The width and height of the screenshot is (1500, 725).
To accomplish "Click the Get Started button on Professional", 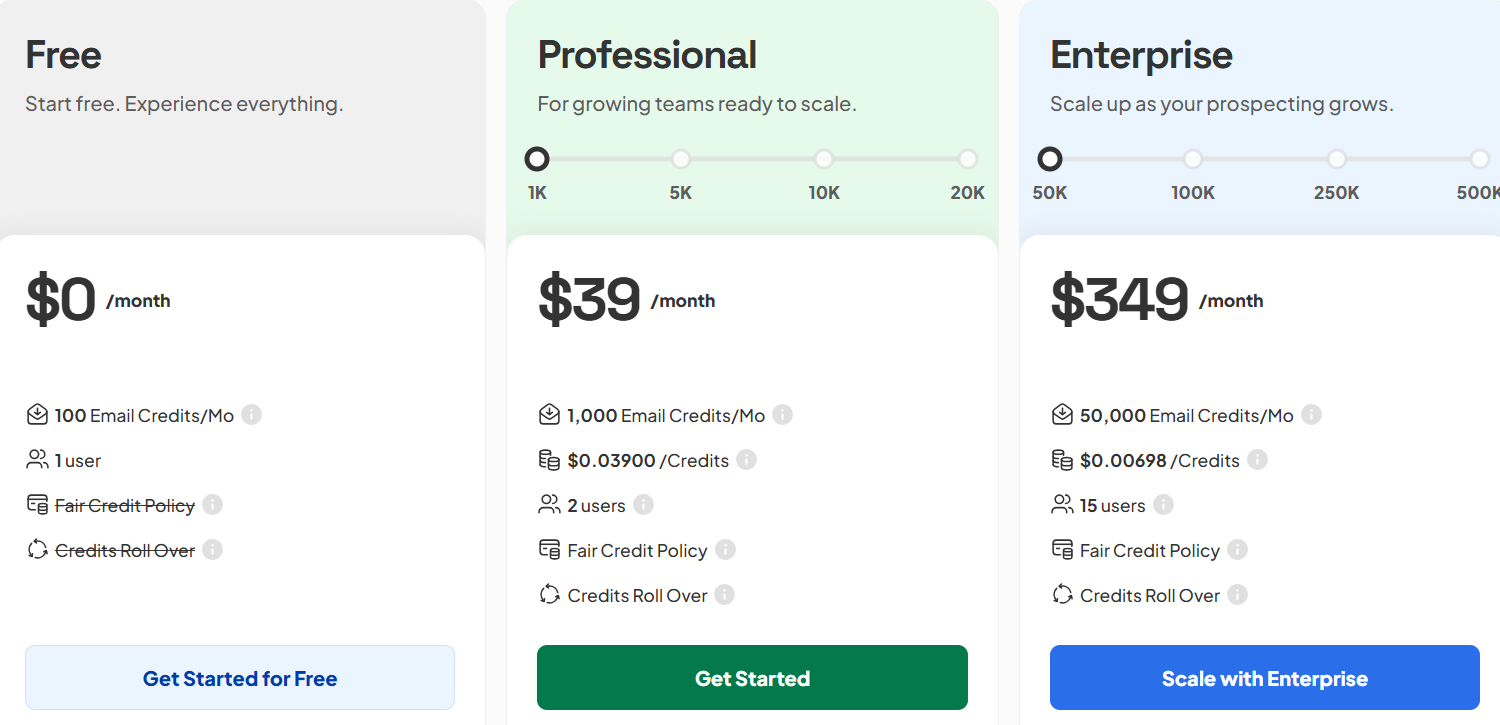I will click(752, 677).
